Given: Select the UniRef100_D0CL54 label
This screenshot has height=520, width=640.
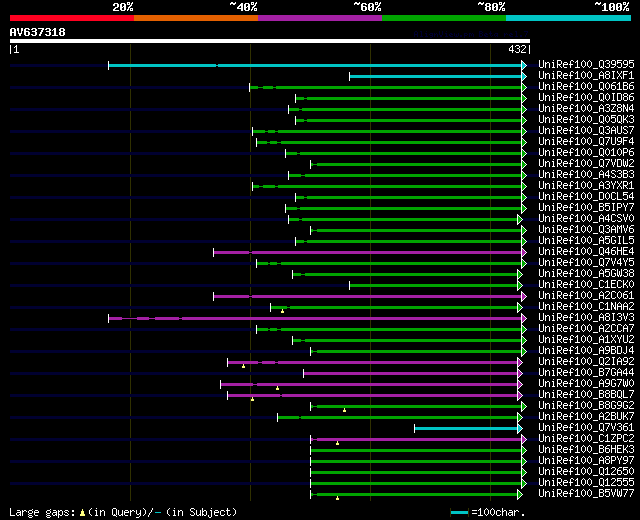Looking at the screenshot, I should click(586, 197).
